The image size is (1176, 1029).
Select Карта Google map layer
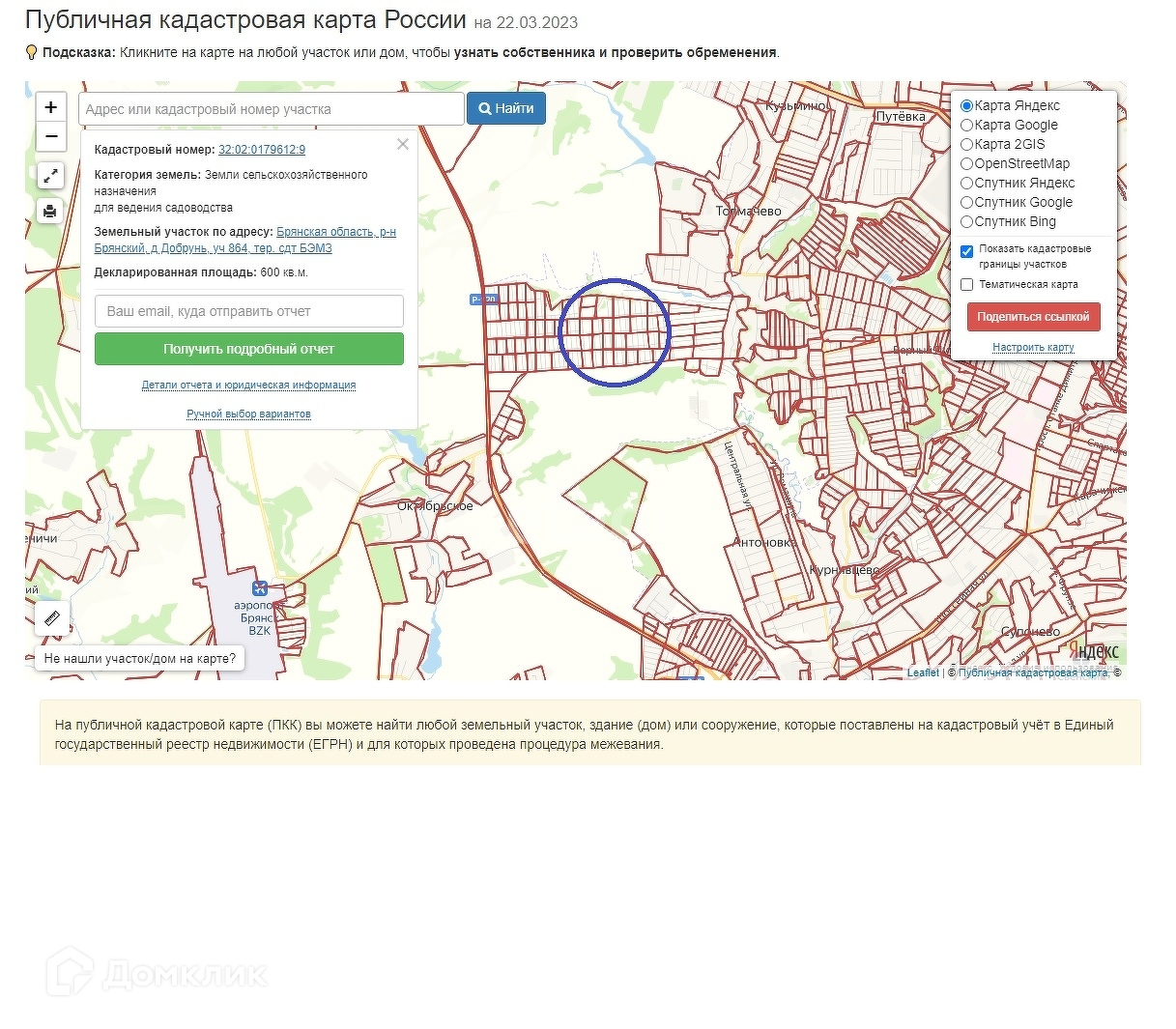(967, 126)
